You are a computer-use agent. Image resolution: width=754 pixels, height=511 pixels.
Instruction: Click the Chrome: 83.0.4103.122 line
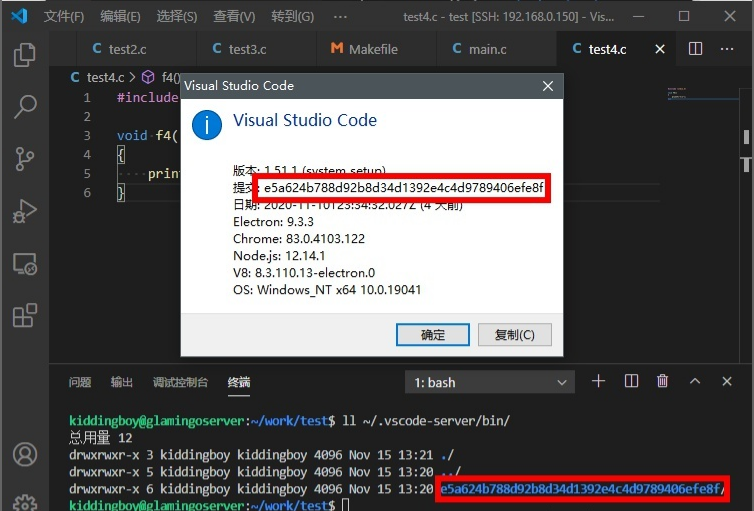299,238
